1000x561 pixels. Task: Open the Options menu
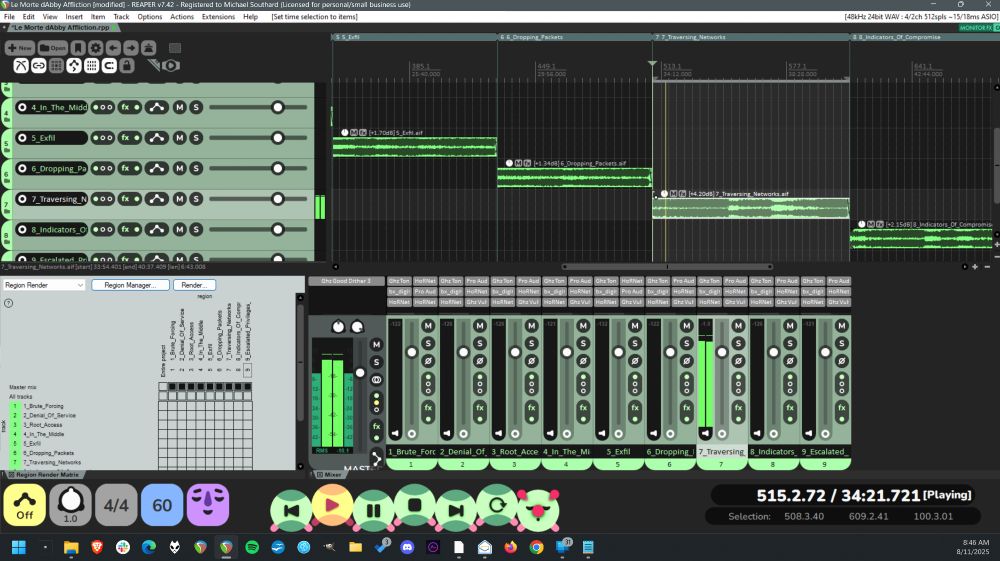[x=150, y=17]
